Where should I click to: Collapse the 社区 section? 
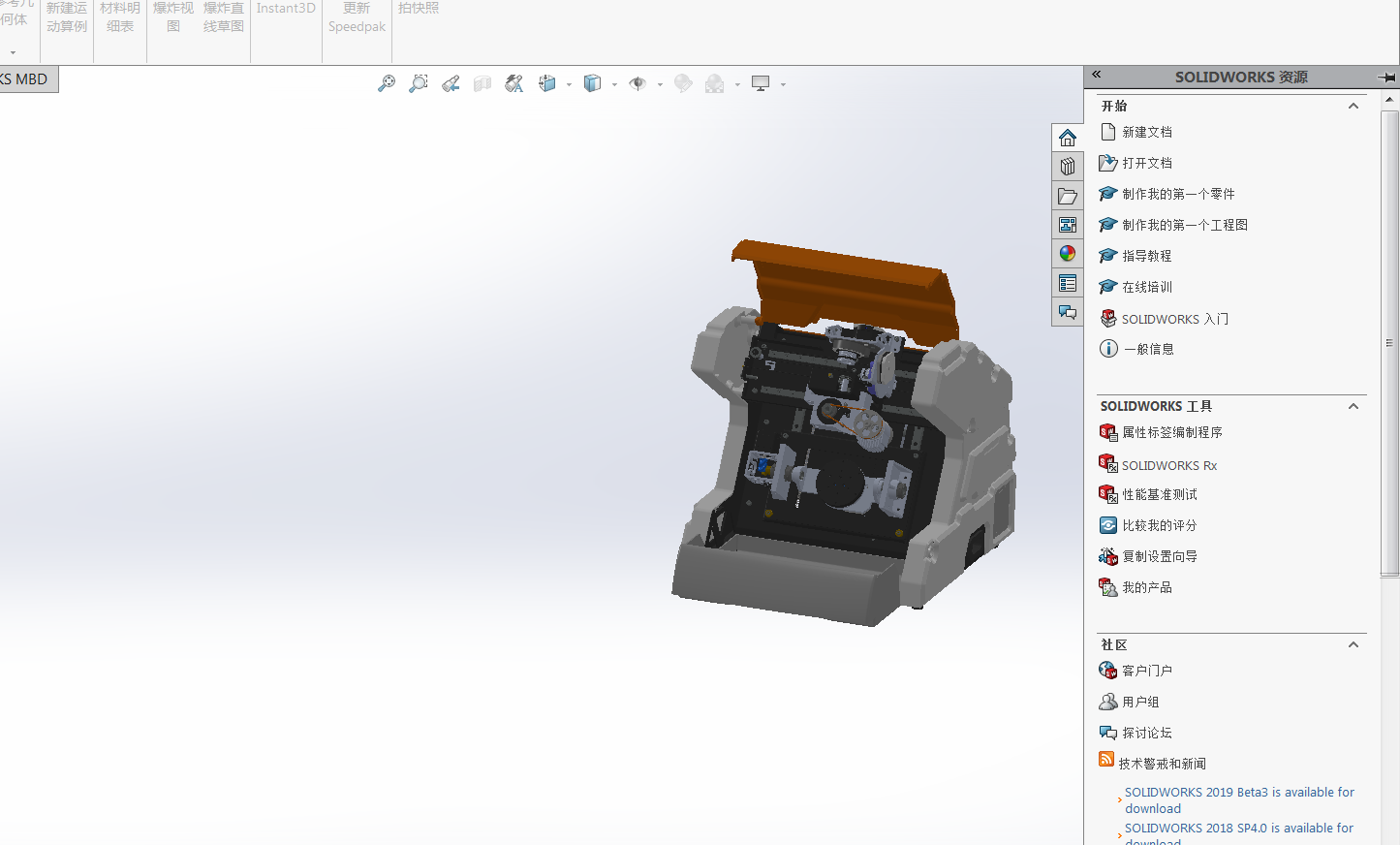1353,644
